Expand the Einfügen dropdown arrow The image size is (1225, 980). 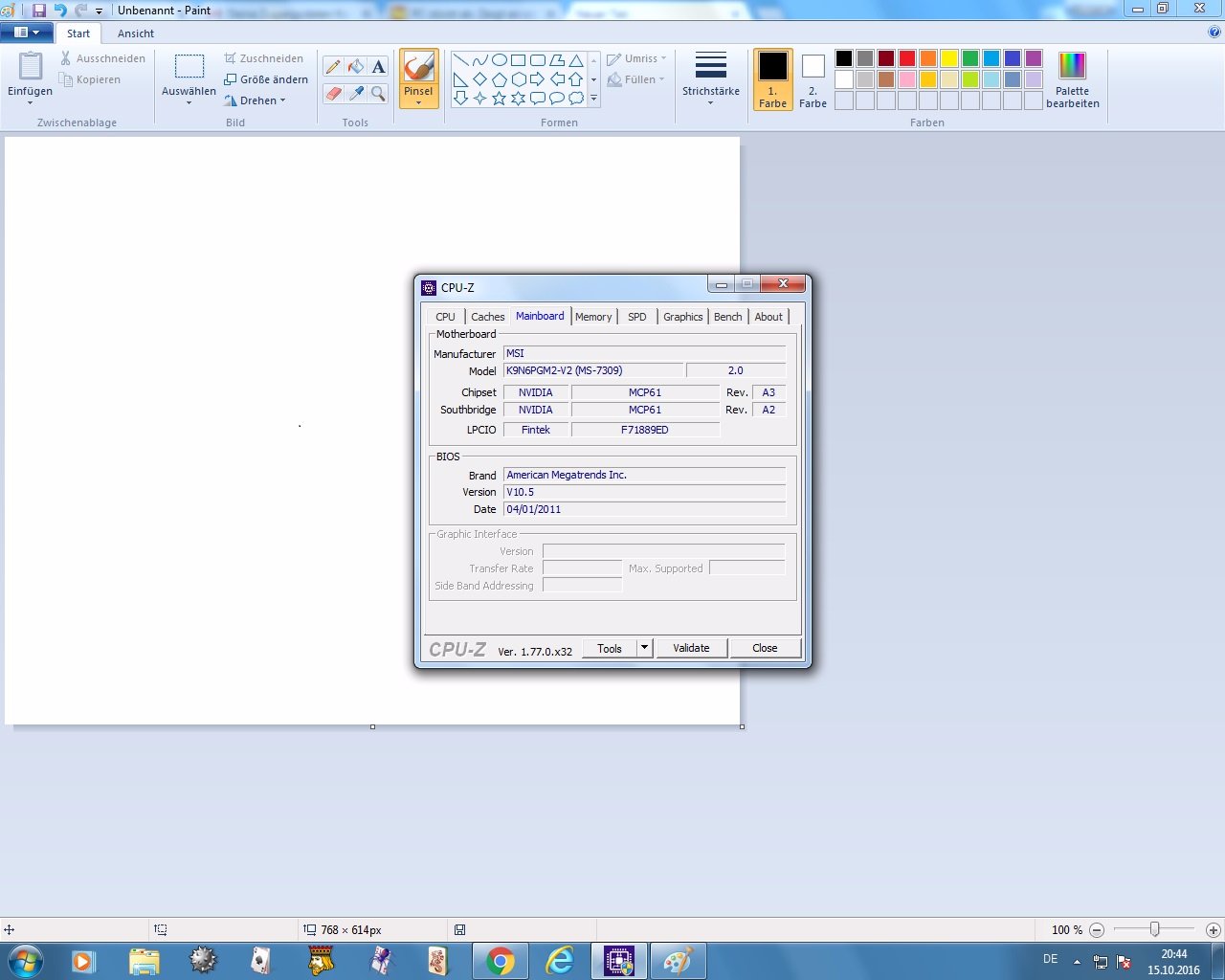[x=31, y=102]
